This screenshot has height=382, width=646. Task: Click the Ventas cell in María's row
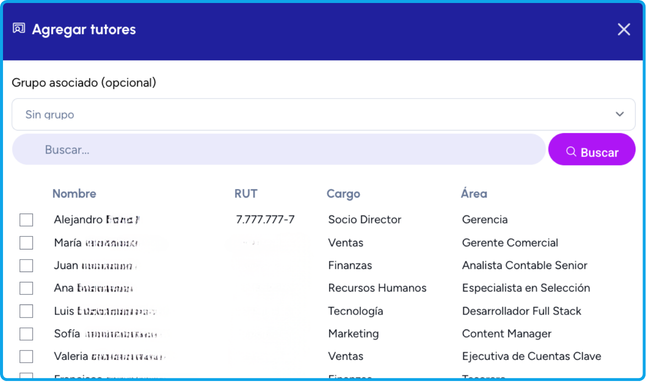tap(345, 243)
